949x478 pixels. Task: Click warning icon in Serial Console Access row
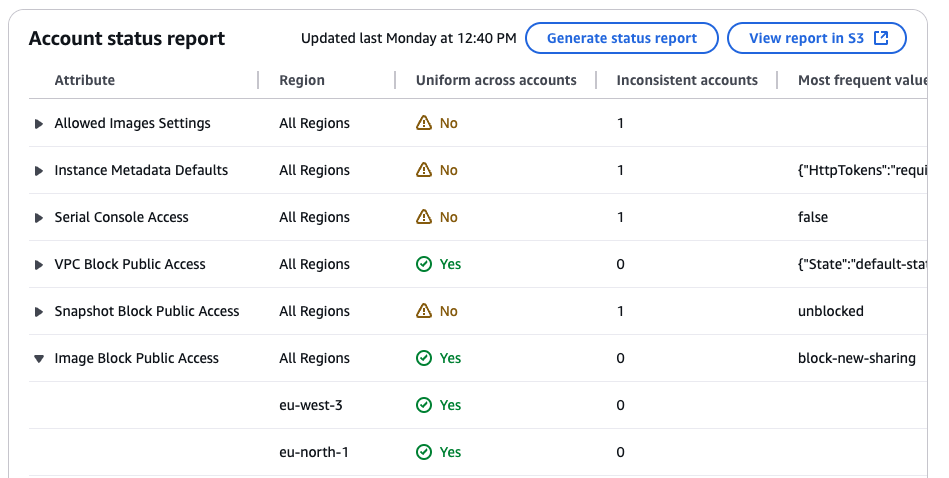pyautogui.click(x=424, y=217)
